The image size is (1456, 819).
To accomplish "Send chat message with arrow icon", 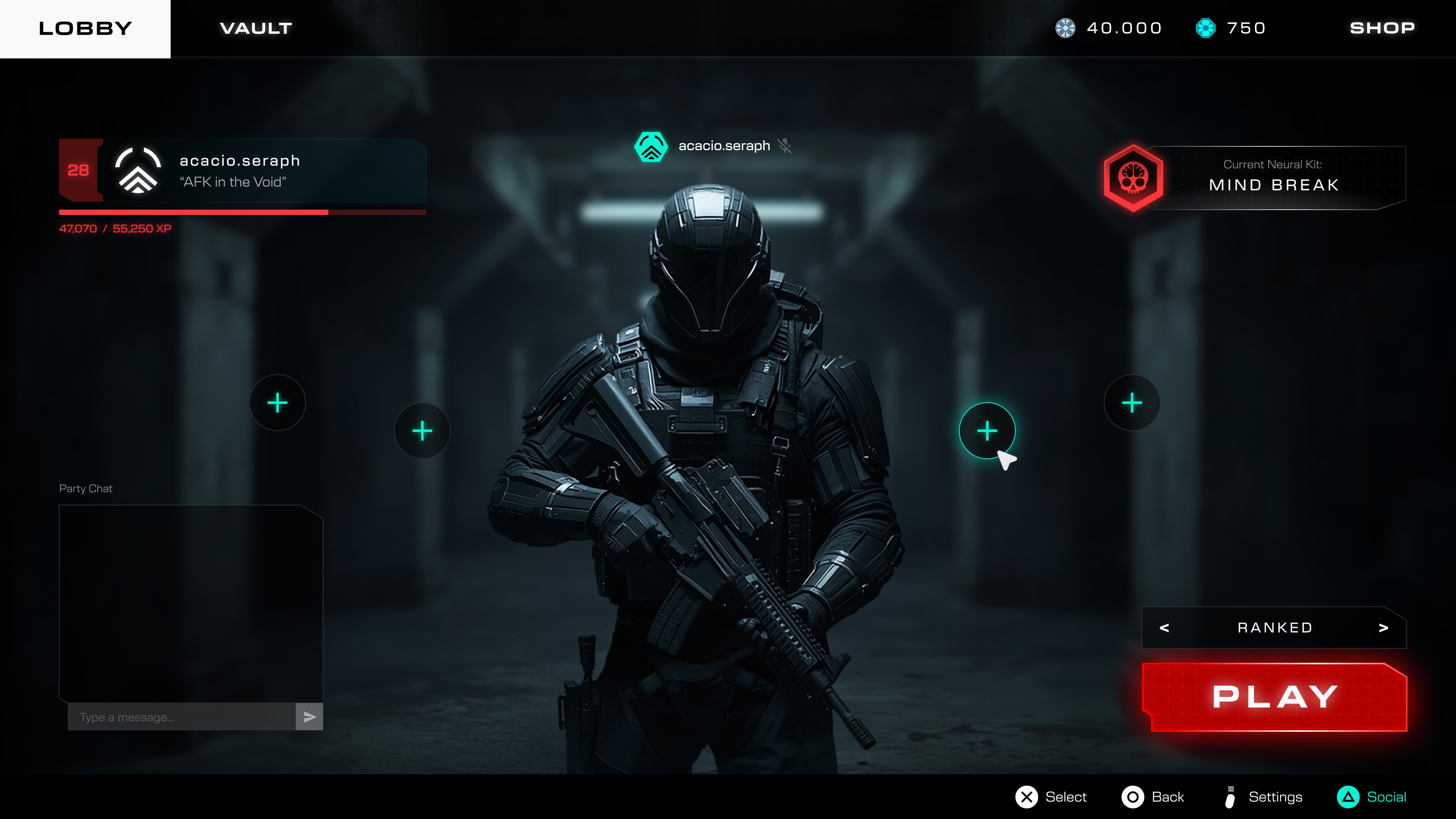I will [x=309, y=717].
